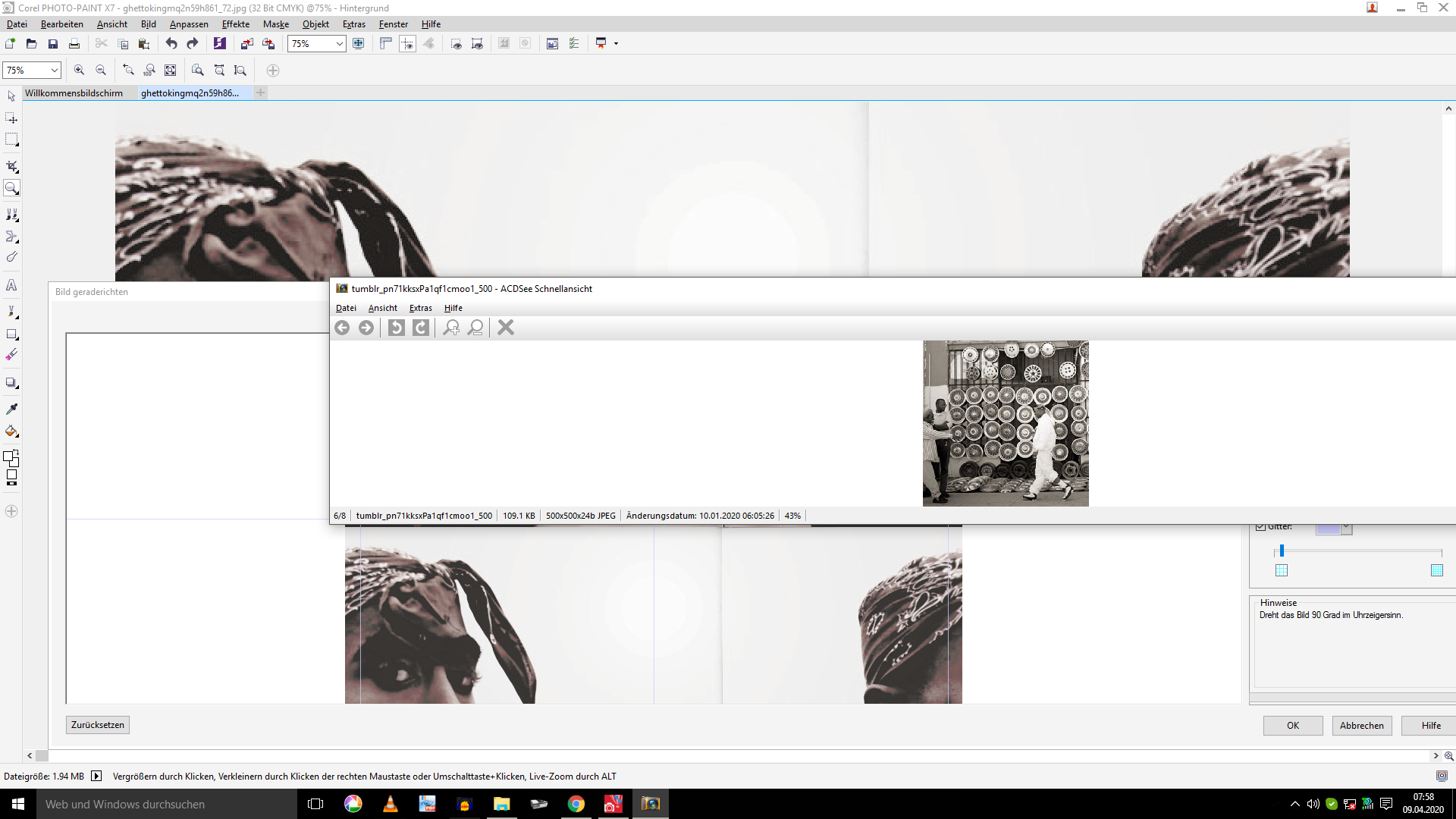Click the Print icon in standard toolbar
This screenshot has height=819, width=1456.
click(x=74, y=44)
